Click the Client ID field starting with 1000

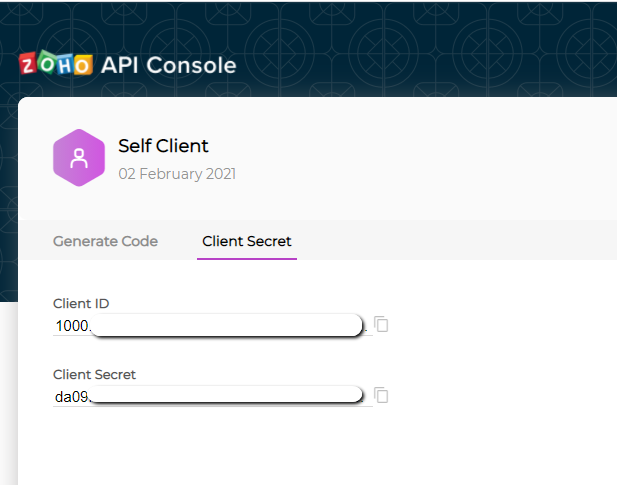212,326
